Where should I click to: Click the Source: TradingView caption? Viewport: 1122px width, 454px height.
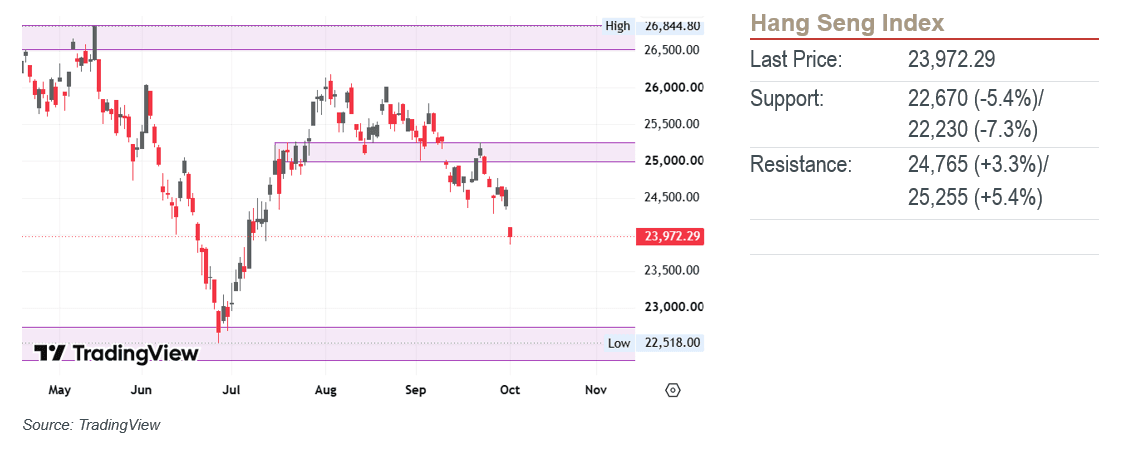click(x=92, y=425)
